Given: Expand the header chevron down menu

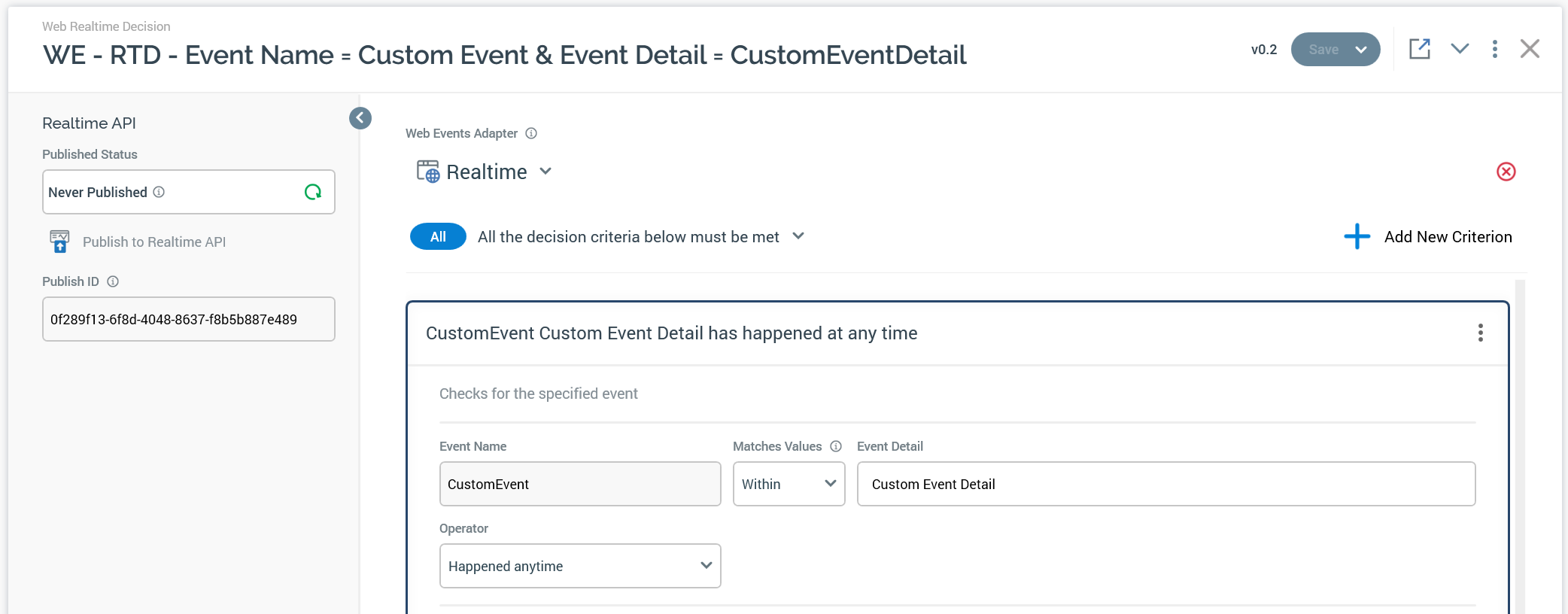Looking at the screenshot, I should coord(1460,49).
